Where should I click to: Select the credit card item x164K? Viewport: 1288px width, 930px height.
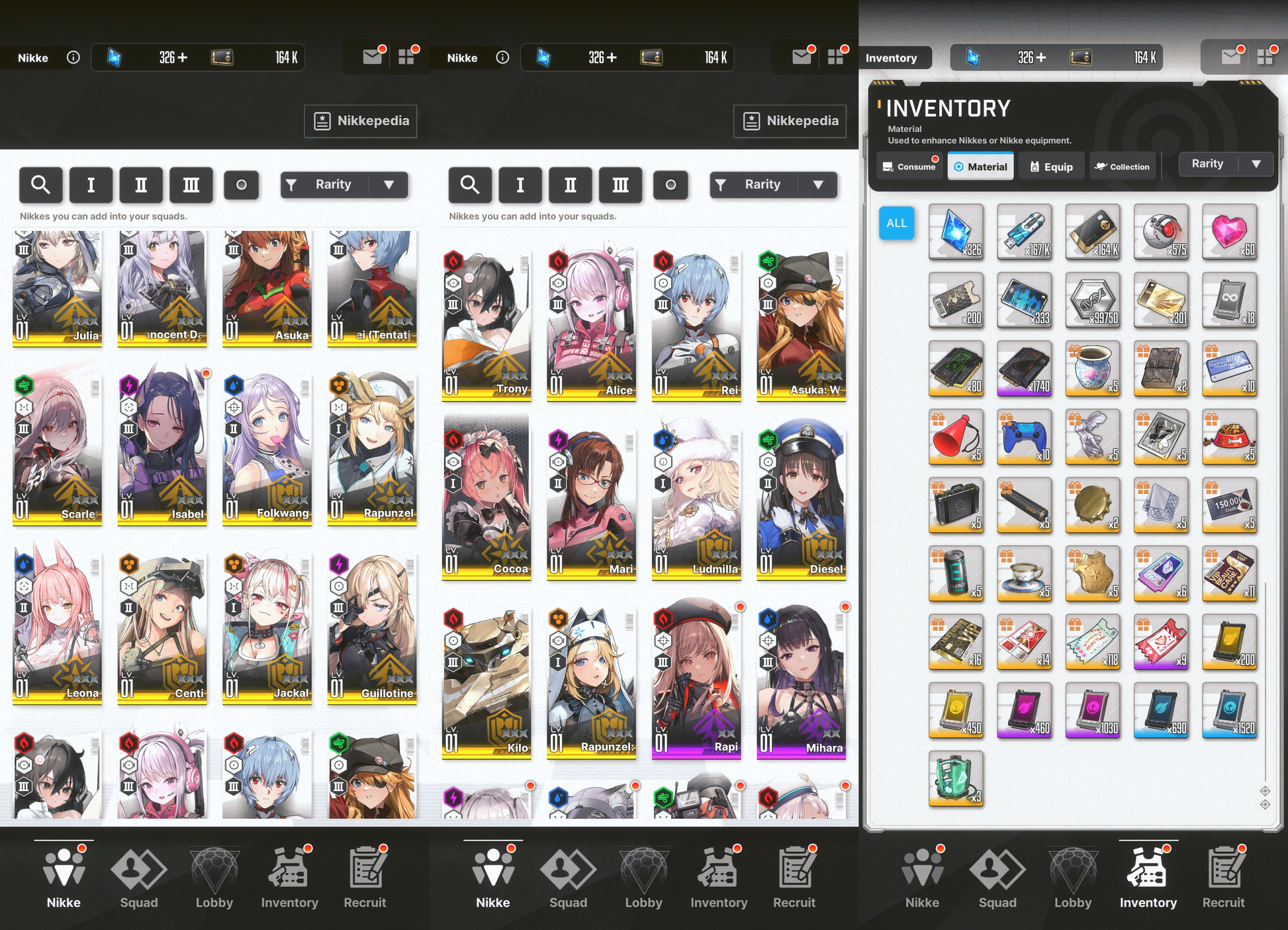pos(1093,231)
